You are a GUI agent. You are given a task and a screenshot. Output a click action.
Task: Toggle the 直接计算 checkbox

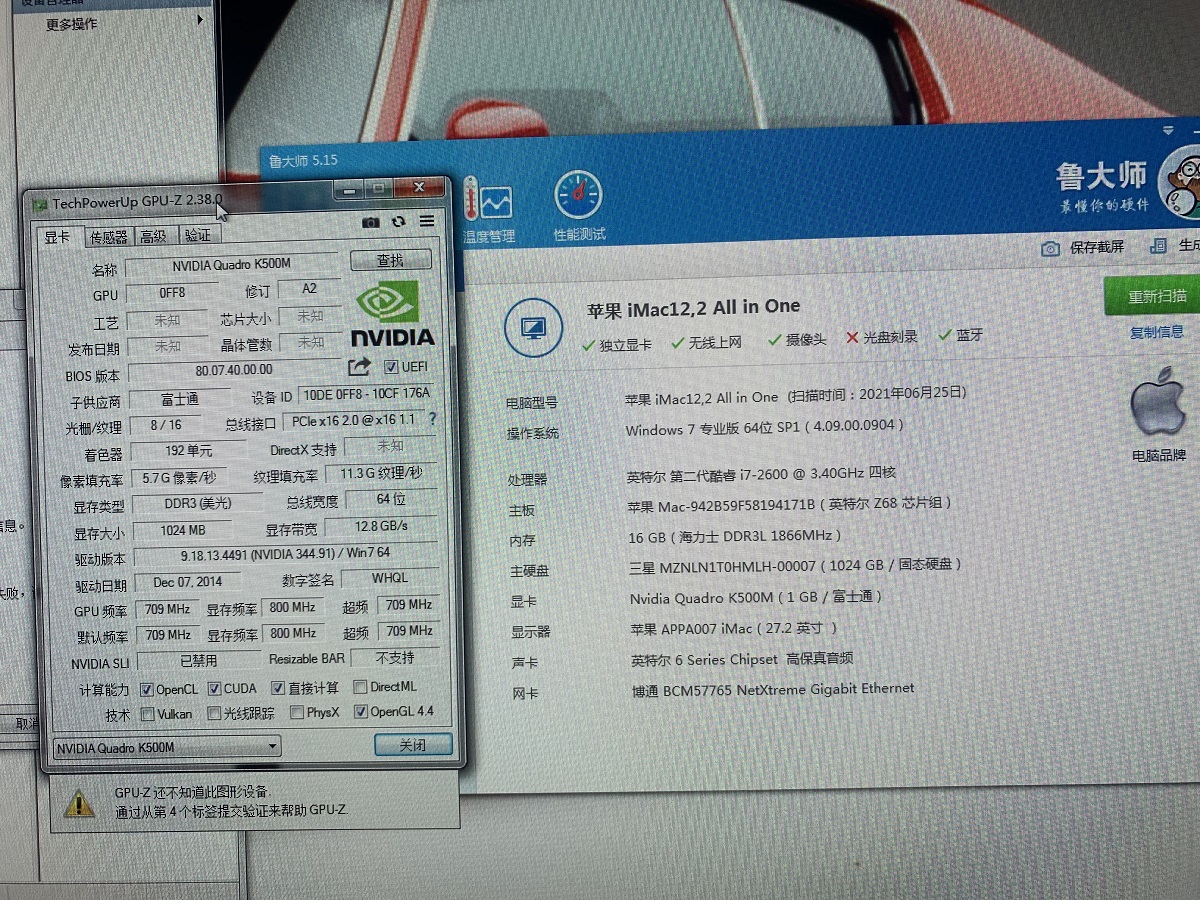[278, 688]
